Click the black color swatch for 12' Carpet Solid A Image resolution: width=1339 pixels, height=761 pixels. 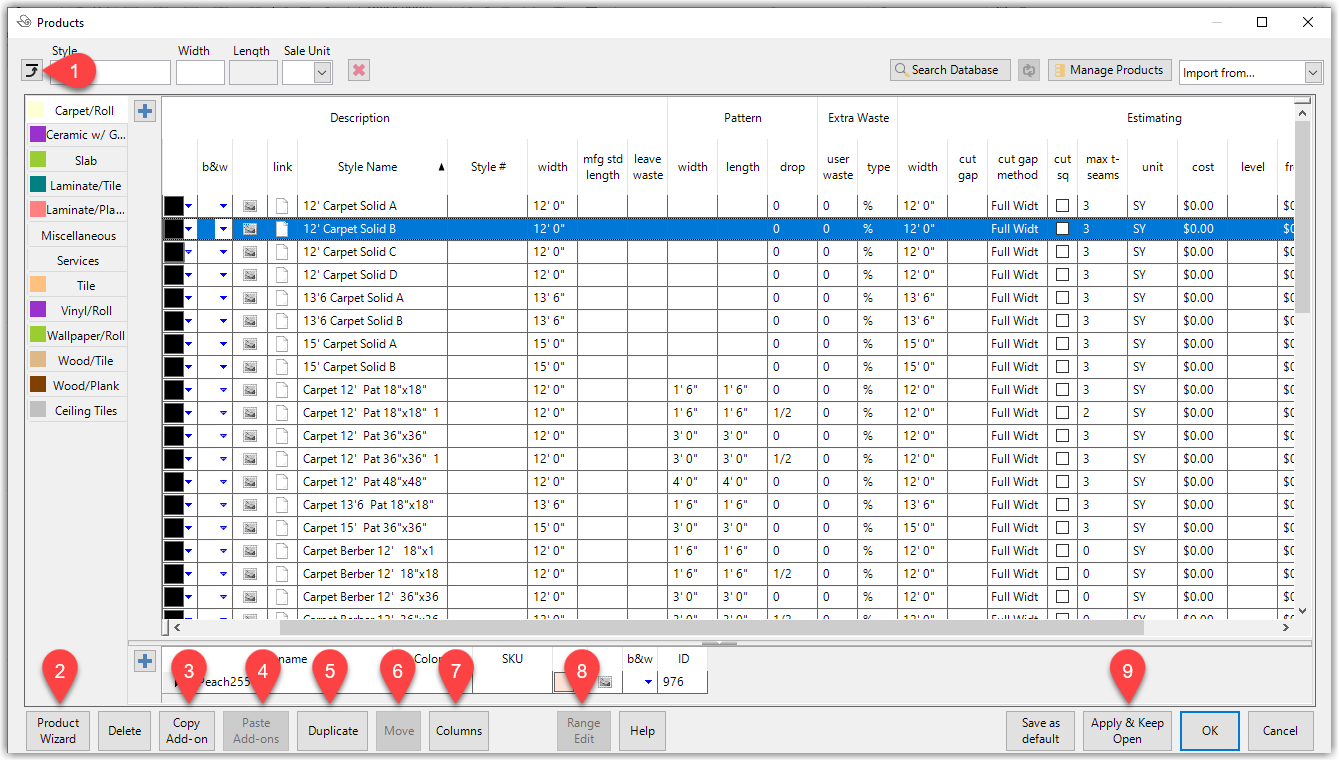[173, 206]
